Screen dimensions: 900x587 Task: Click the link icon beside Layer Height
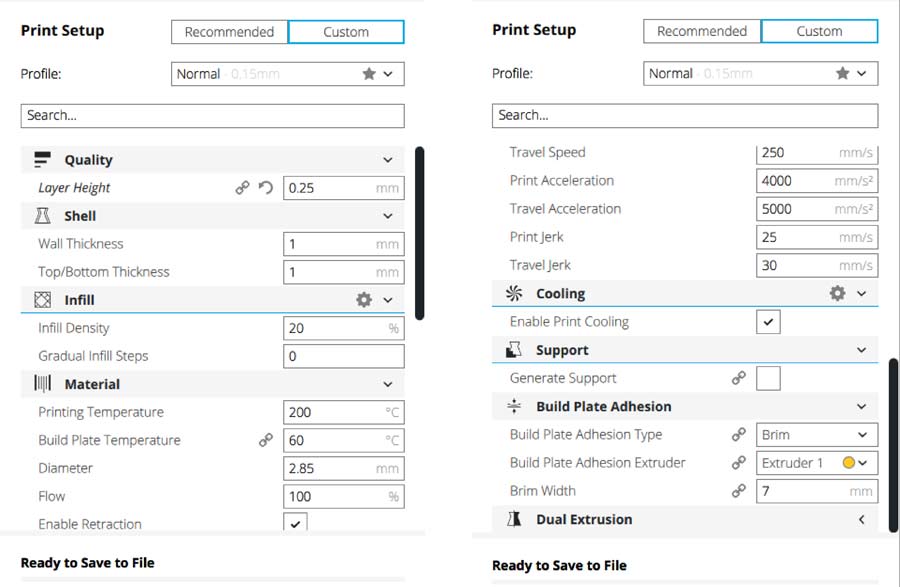(242, 187)
